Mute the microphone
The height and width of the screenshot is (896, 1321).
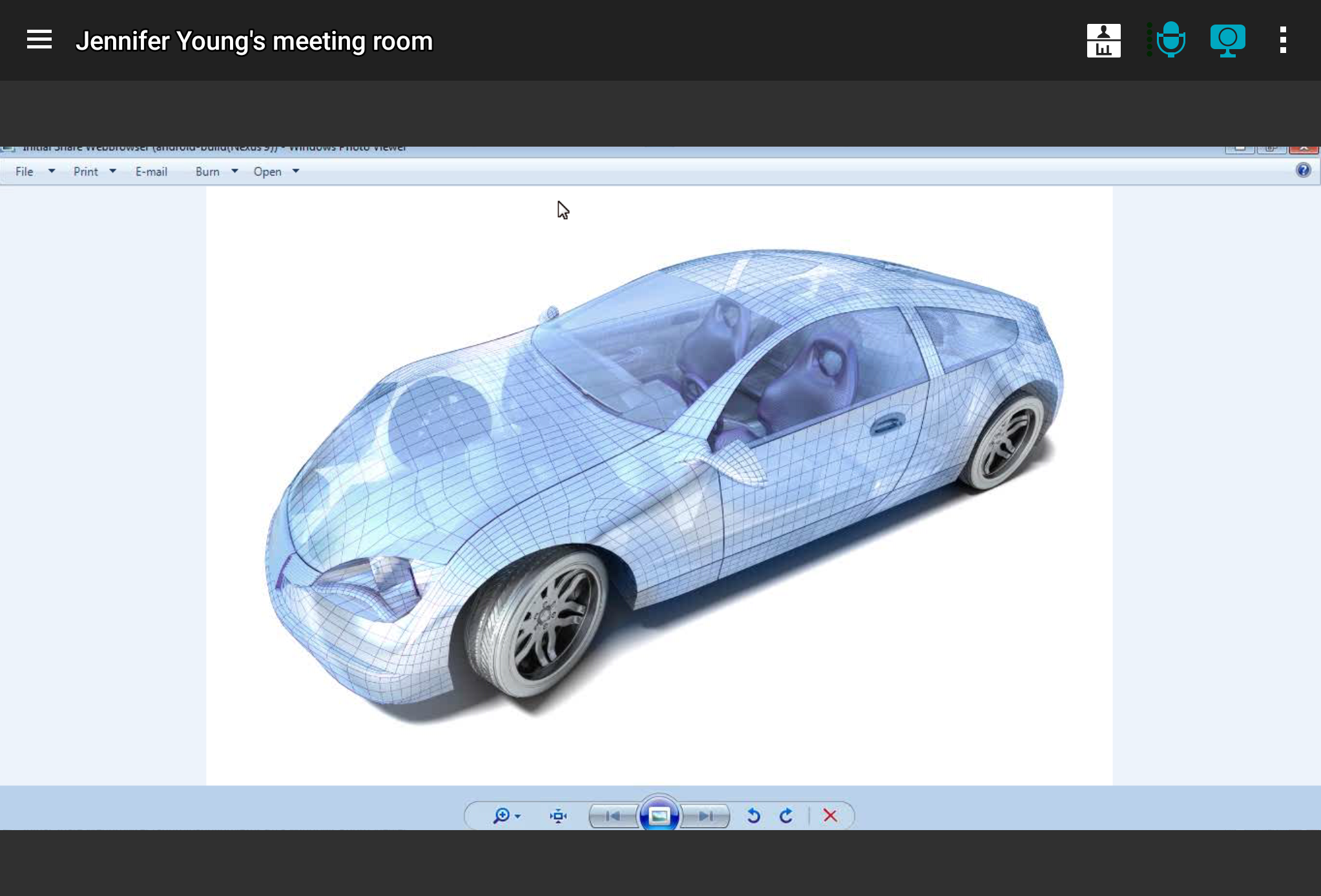tap(1170, 40)
